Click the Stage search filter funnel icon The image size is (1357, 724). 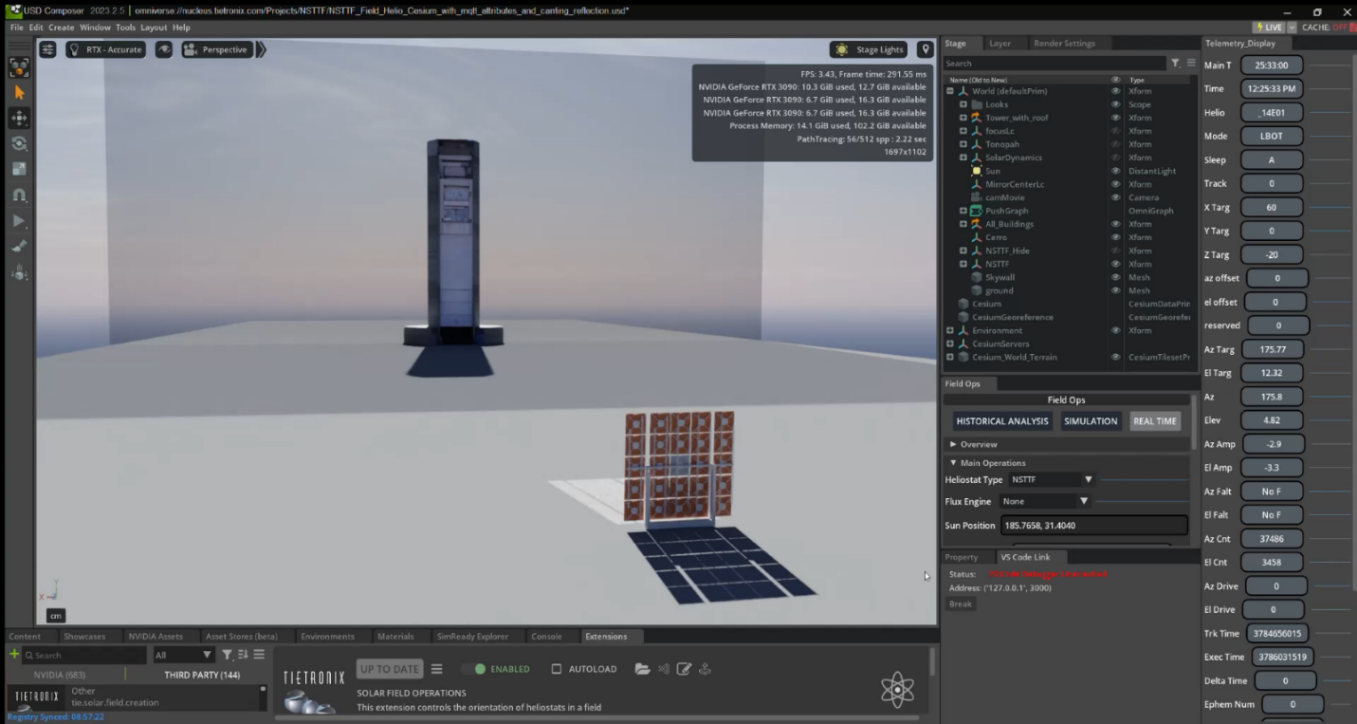(1176, 63)
